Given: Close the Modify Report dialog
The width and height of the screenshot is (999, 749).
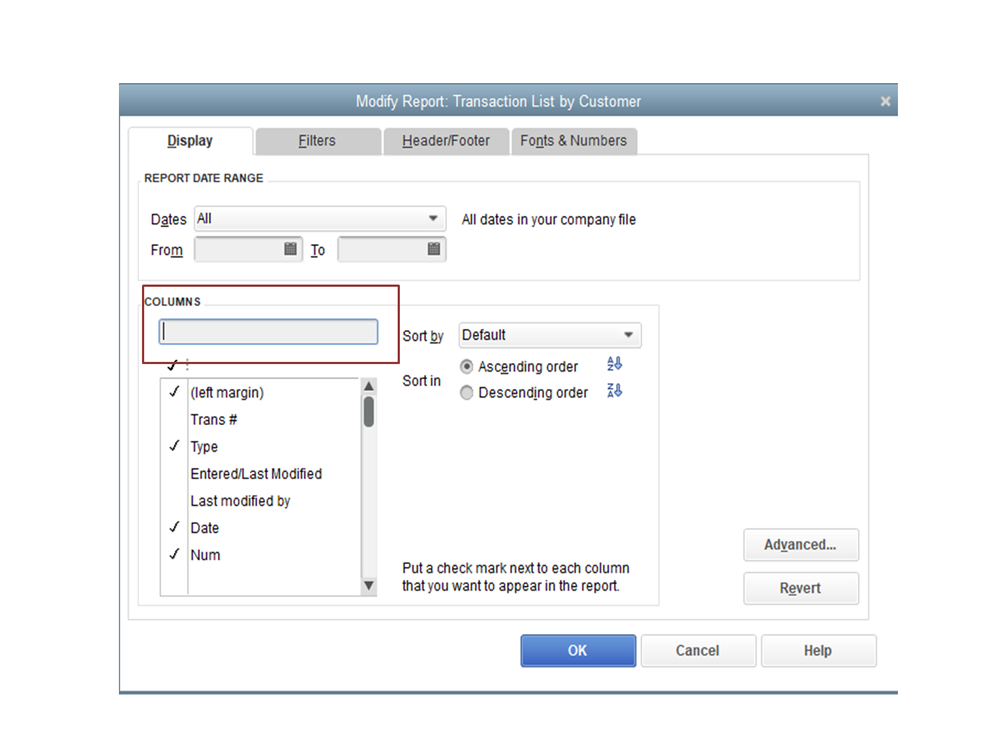Looking at the screenshot, I should pos(885,101).
